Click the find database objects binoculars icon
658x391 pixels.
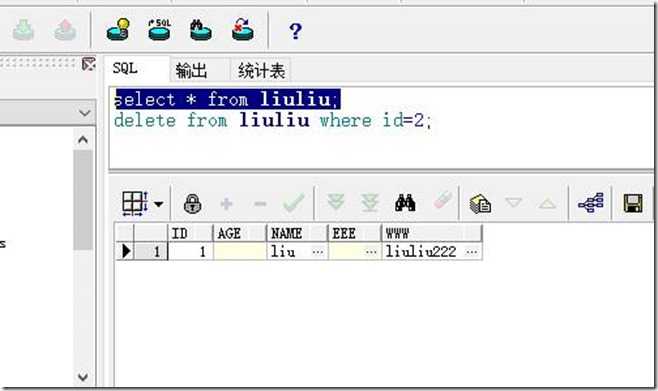[x=201, y=30]
